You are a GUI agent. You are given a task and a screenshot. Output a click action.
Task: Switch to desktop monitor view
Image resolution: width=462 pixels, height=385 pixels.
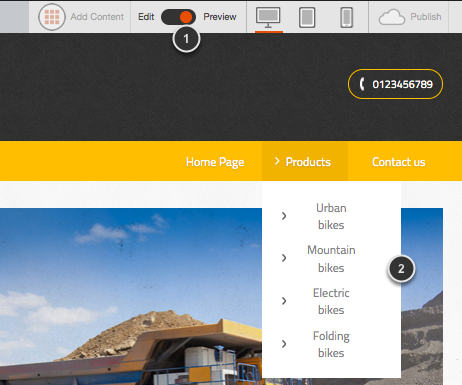[x=268, y=17]
